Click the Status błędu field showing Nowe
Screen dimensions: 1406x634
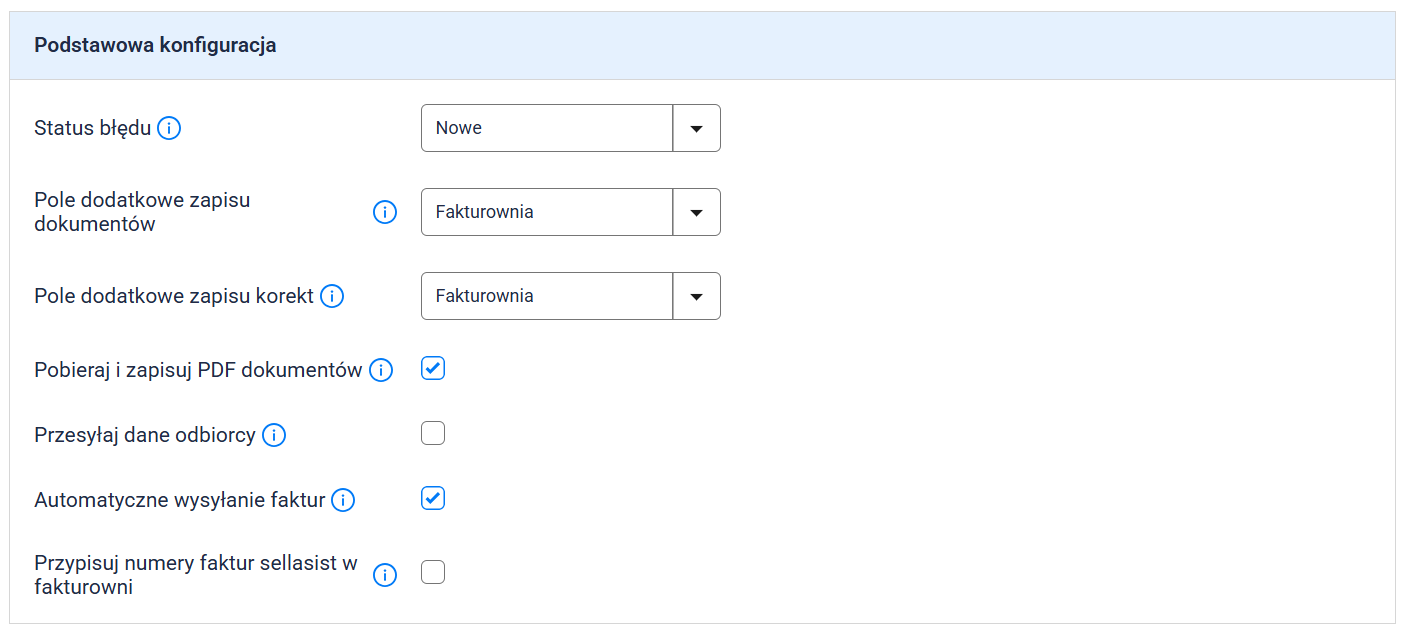[x=547, y=128]
